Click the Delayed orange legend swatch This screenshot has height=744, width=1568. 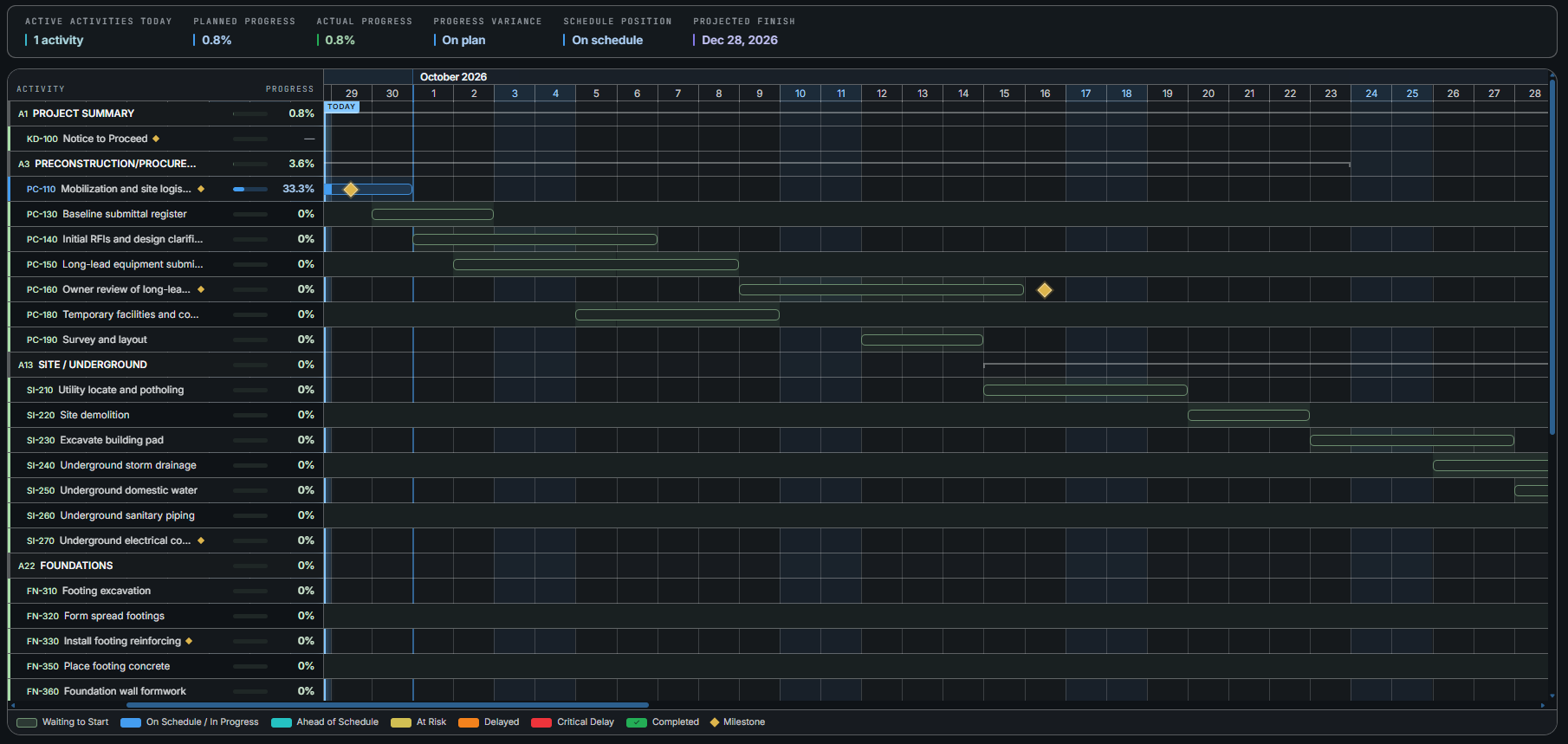[x=469, y=722]
